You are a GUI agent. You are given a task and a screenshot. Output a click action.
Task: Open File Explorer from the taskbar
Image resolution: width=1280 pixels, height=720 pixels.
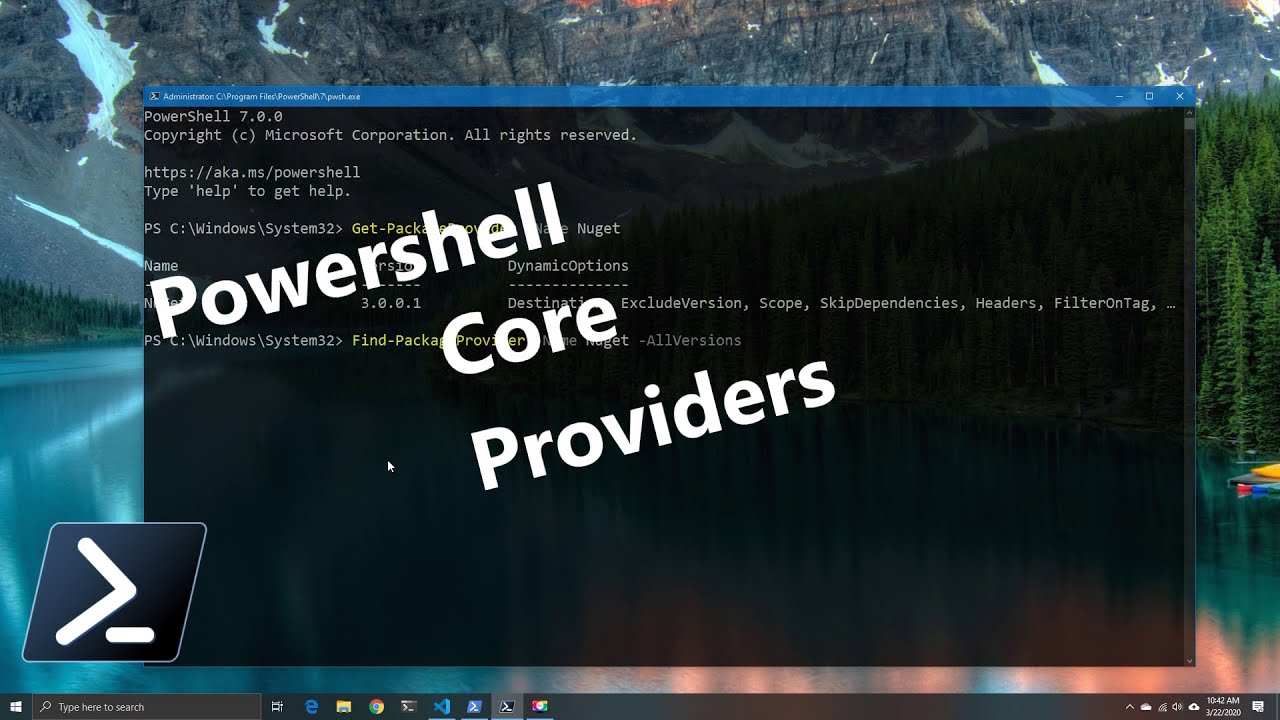click(x=343, y=707)
